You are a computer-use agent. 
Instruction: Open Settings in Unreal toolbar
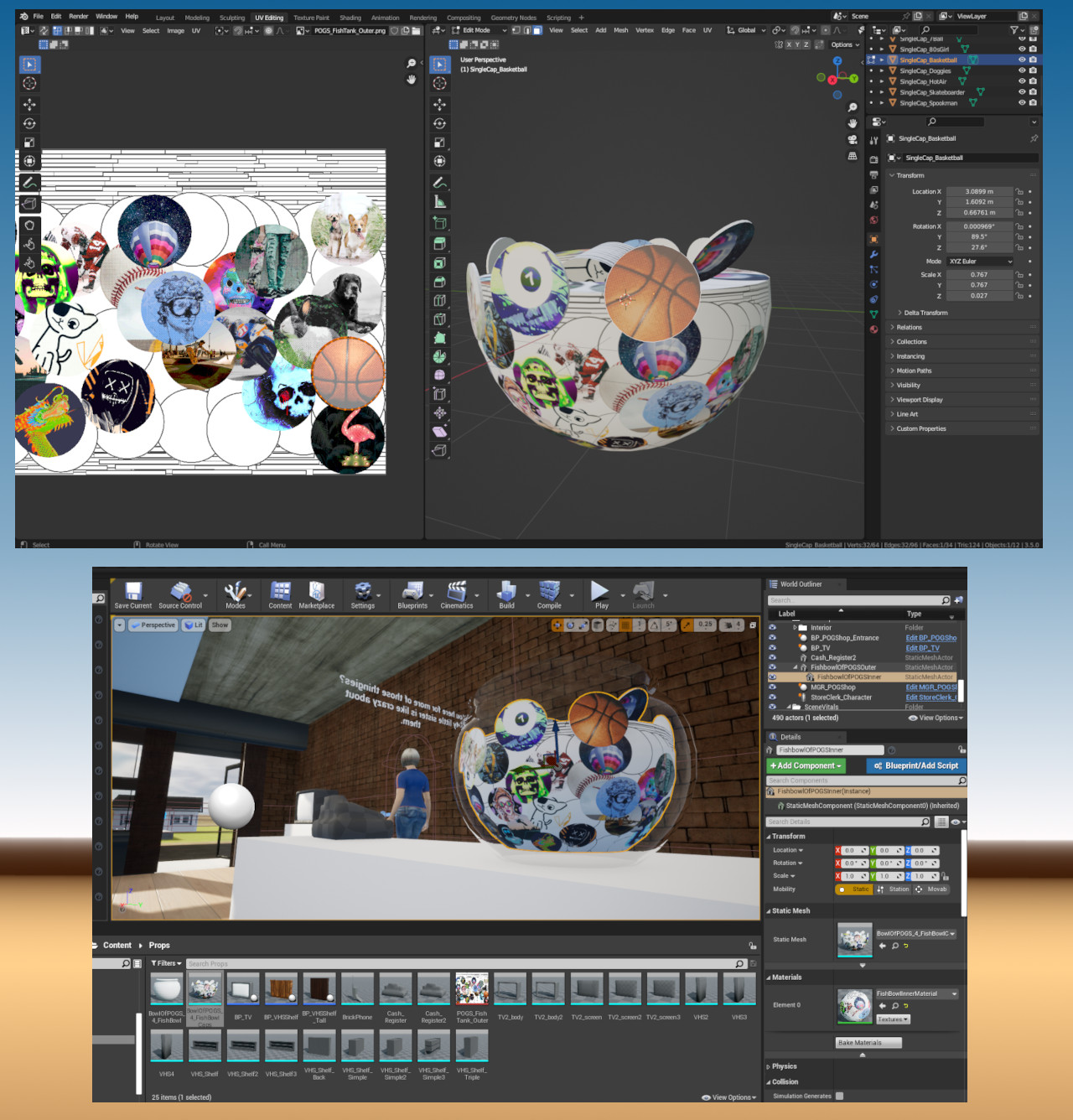pyautogui.click(x=363, y=595)
